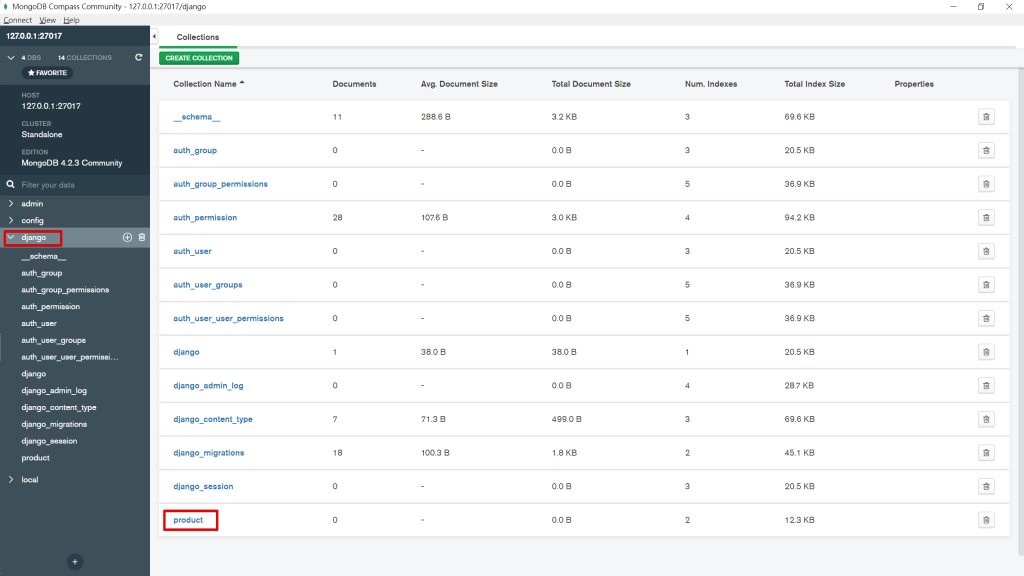
Task: Open the product collection link
Action: click(188, 520)
